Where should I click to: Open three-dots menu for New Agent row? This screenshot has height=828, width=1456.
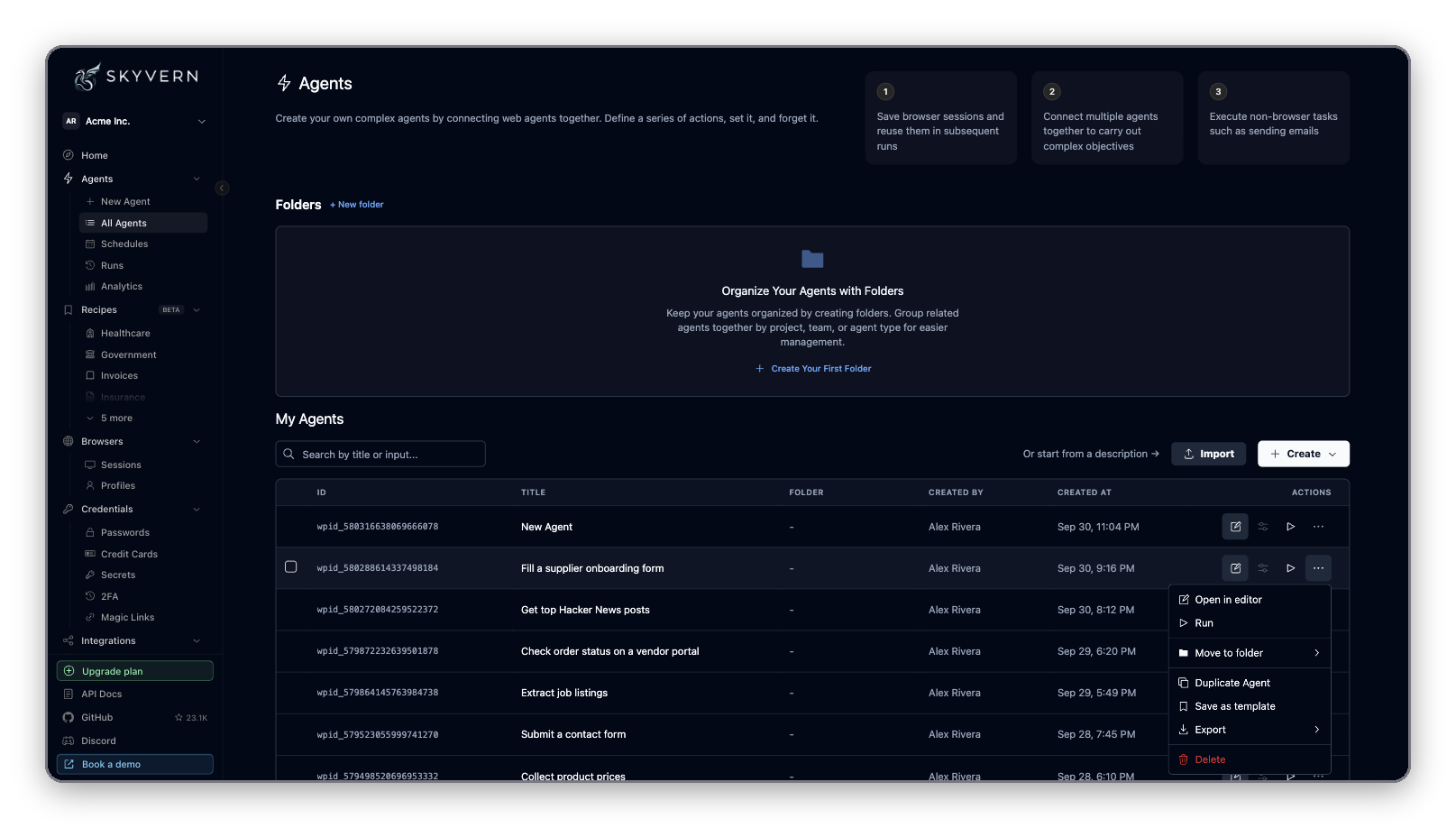click(x=1318, y=527)
